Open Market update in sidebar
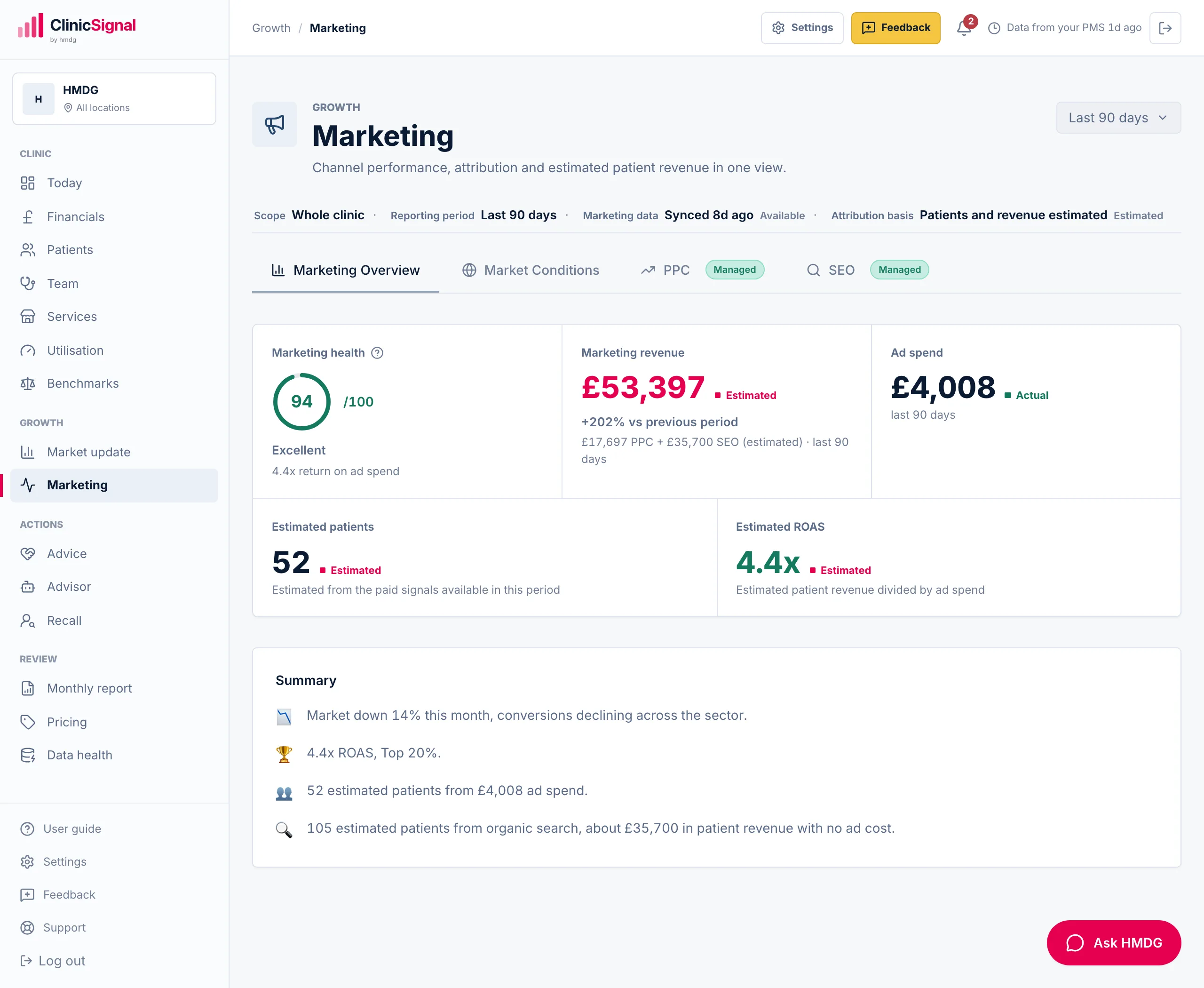Screen dimensions: 1204x988 coord(114,453)
